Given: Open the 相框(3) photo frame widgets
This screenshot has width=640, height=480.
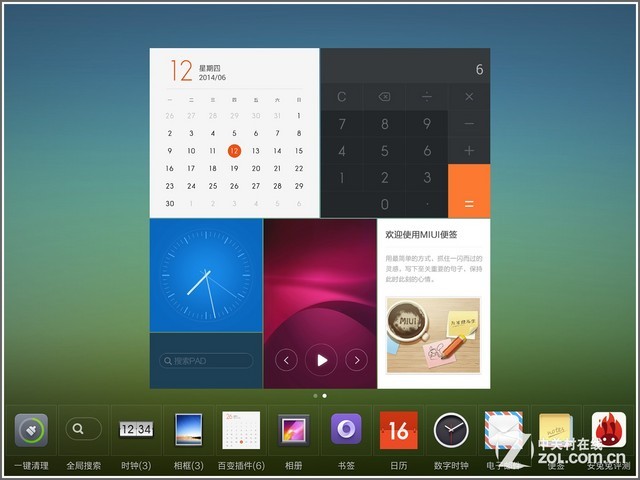Looking at the screenshot, I should pos(189,431).
